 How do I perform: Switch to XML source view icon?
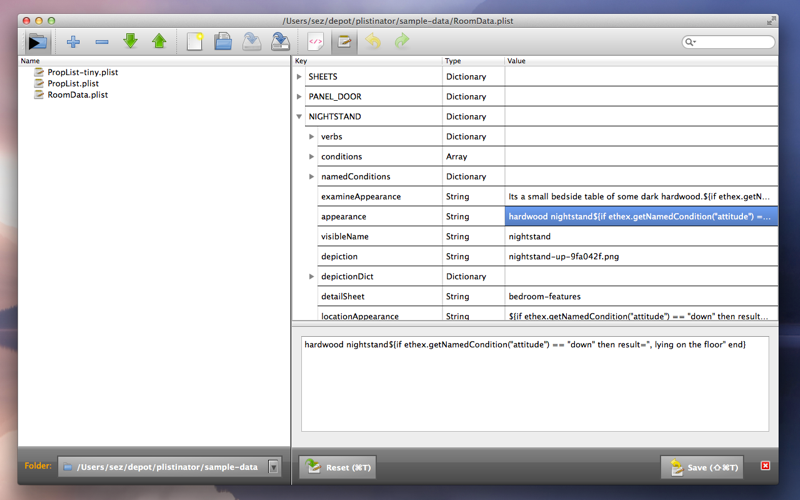[315, 41]
